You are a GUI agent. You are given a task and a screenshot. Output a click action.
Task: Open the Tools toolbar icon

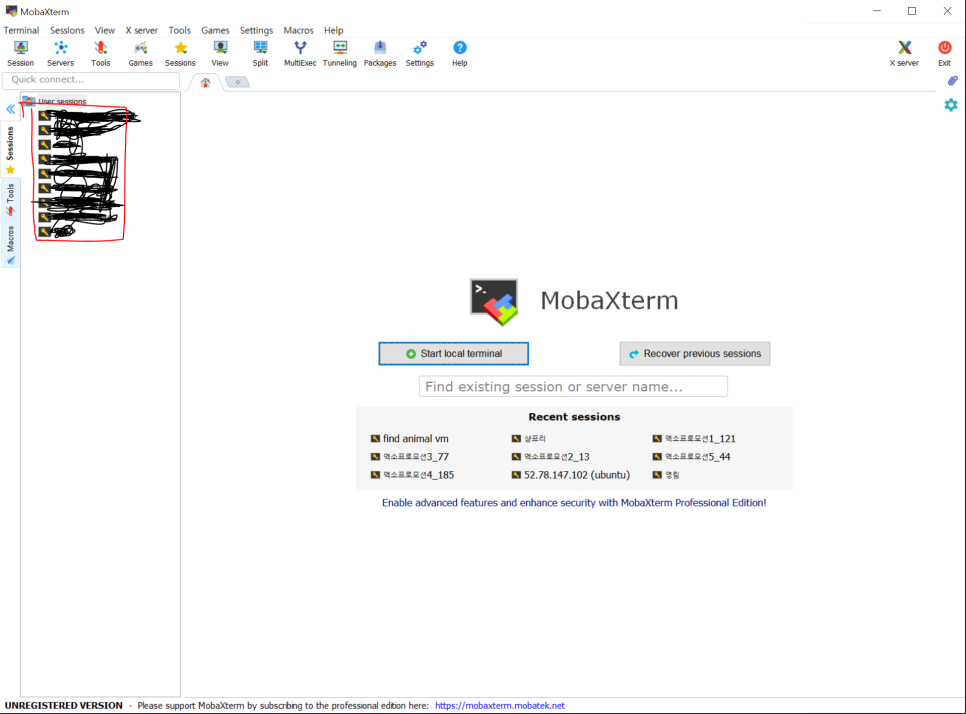[x=100, y=54]
